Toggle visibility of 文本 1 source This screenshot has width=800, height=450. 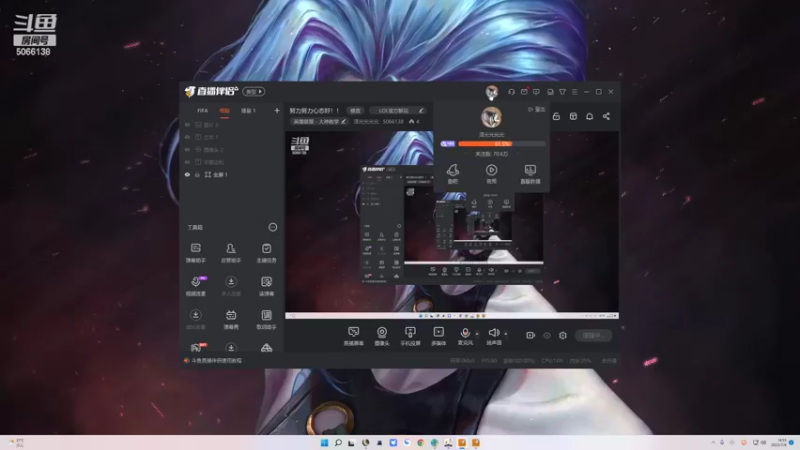point(187,137)
